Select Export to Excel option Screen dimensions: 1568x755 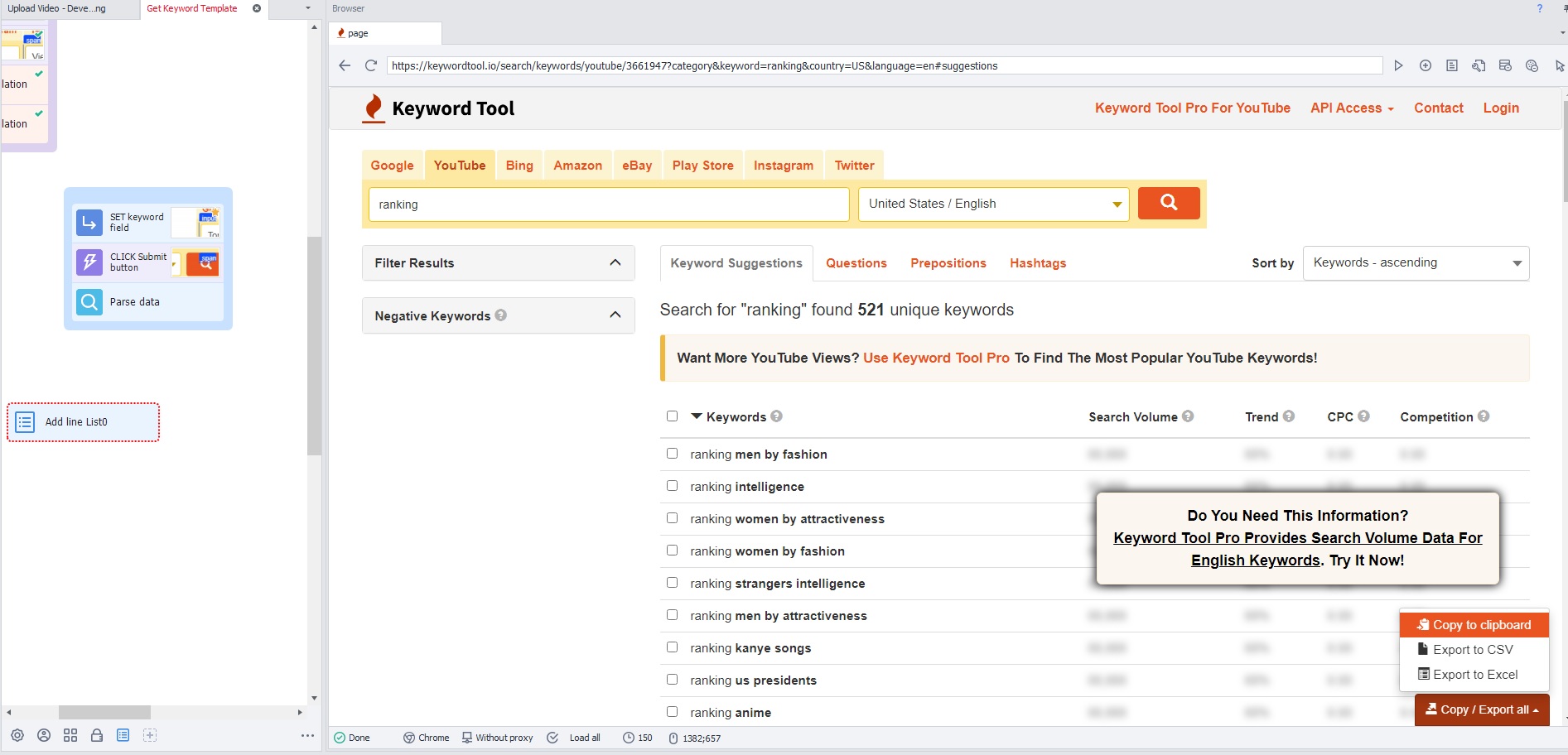[x=1474, y=675]
